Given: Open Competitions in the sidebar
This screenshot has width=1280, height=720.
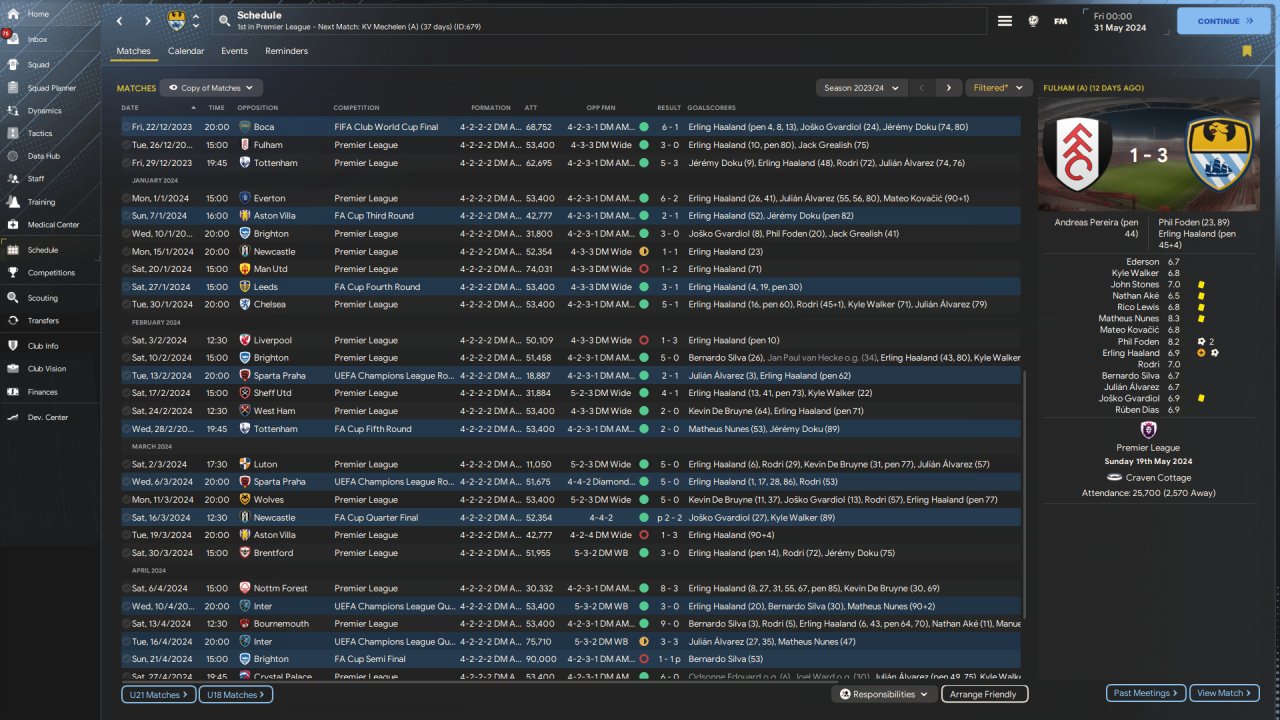Looking at the screenshot, I should pyautogui.click(x=50, y=273).
